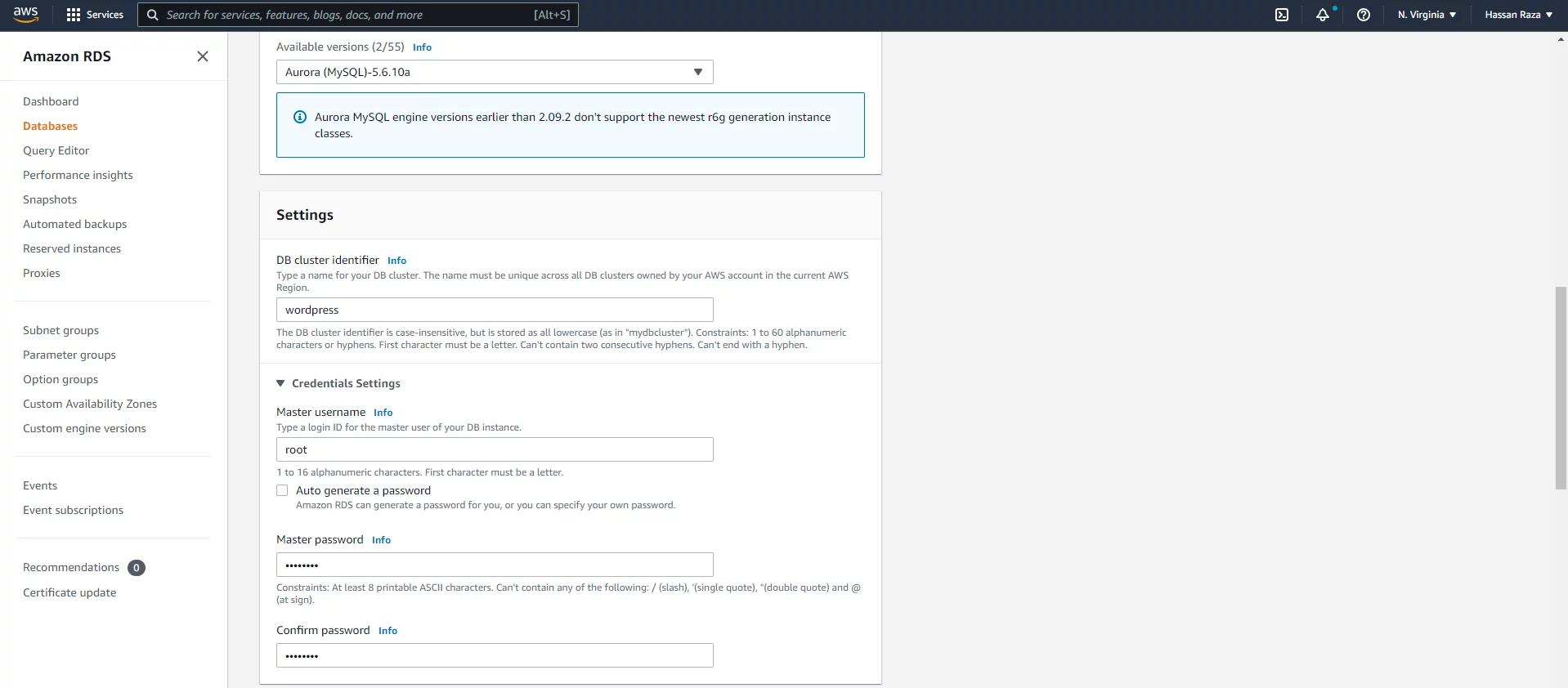Open Info link for DB cluster identifier

[396, 261]
